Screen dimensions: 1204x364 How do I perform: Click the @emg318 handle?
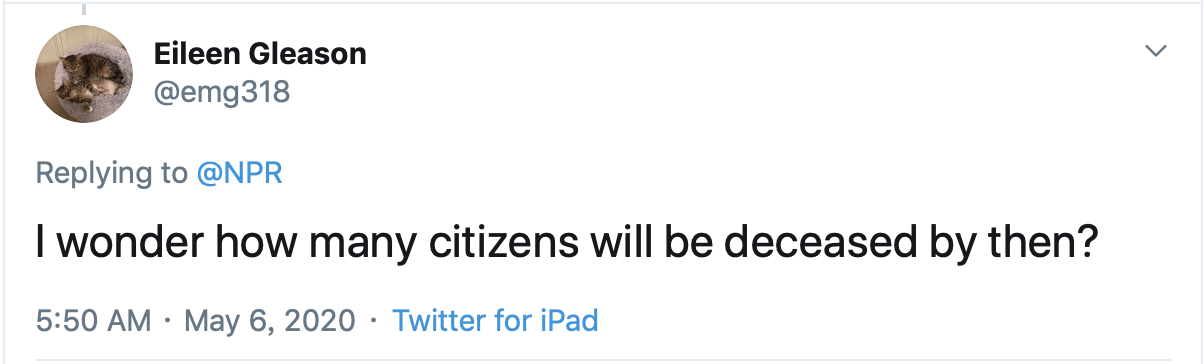(x=222, y=93)
